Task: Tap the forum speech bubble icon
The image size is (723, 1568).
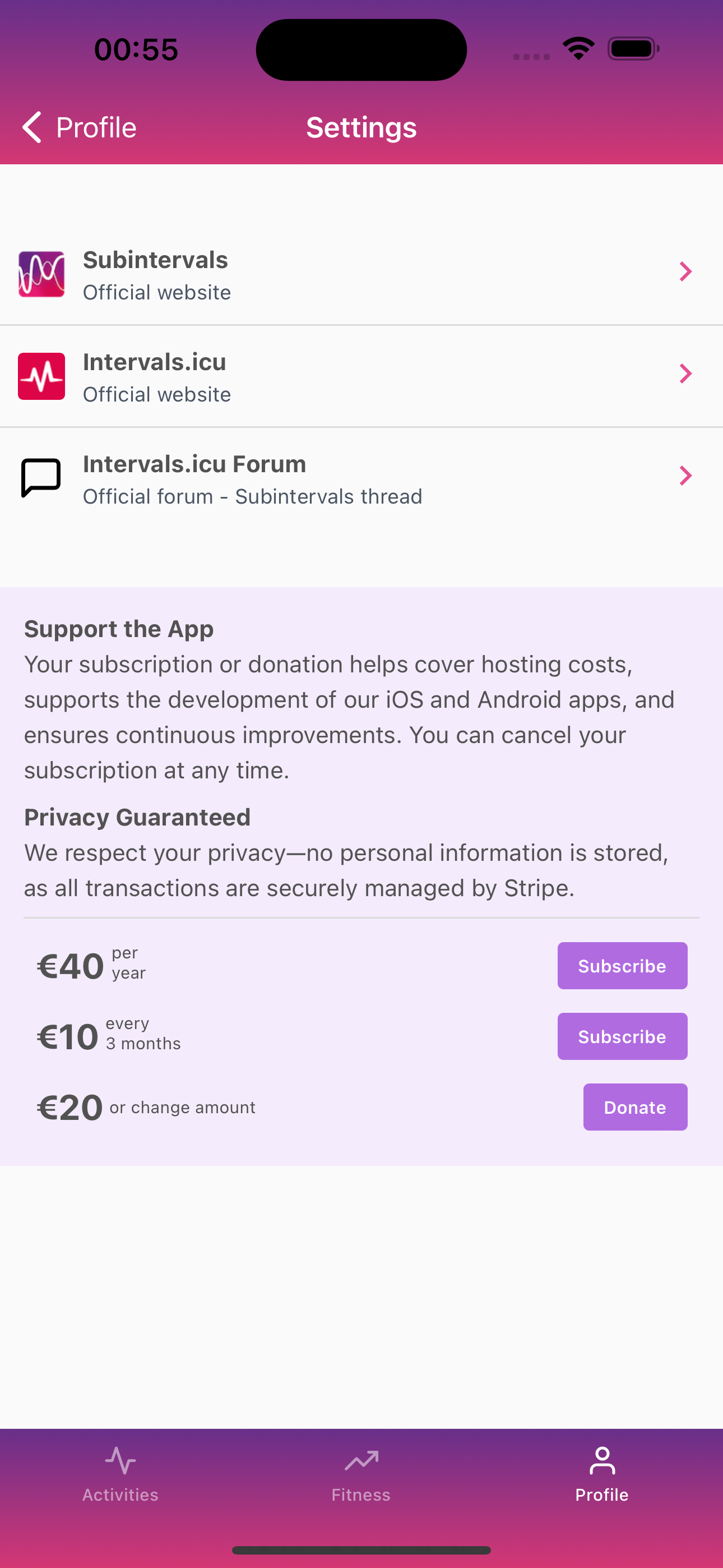Action: [41, 477]
